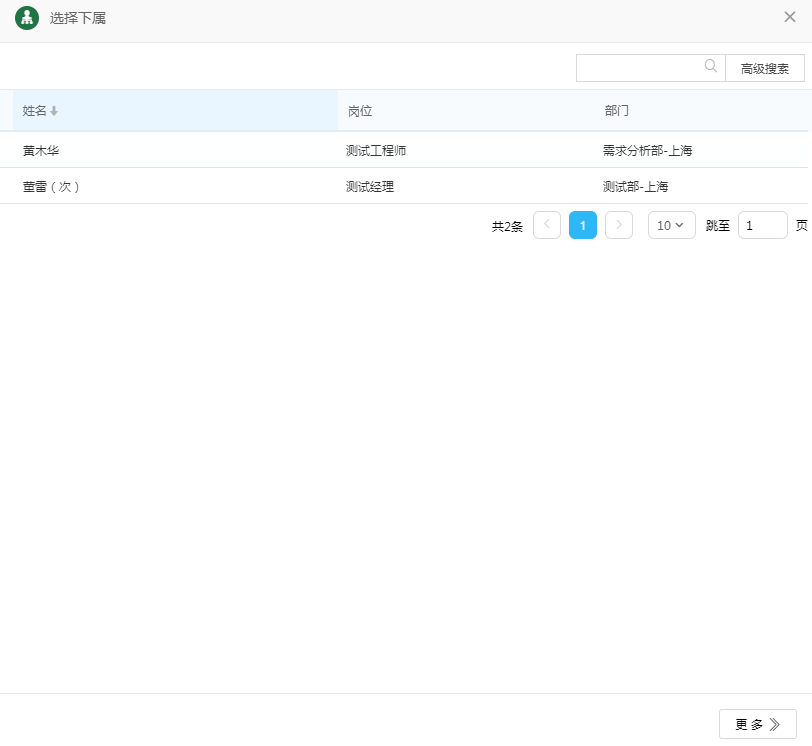Click the 跳至 page number input
Screen dimensions: 812x746
point(762,225)
